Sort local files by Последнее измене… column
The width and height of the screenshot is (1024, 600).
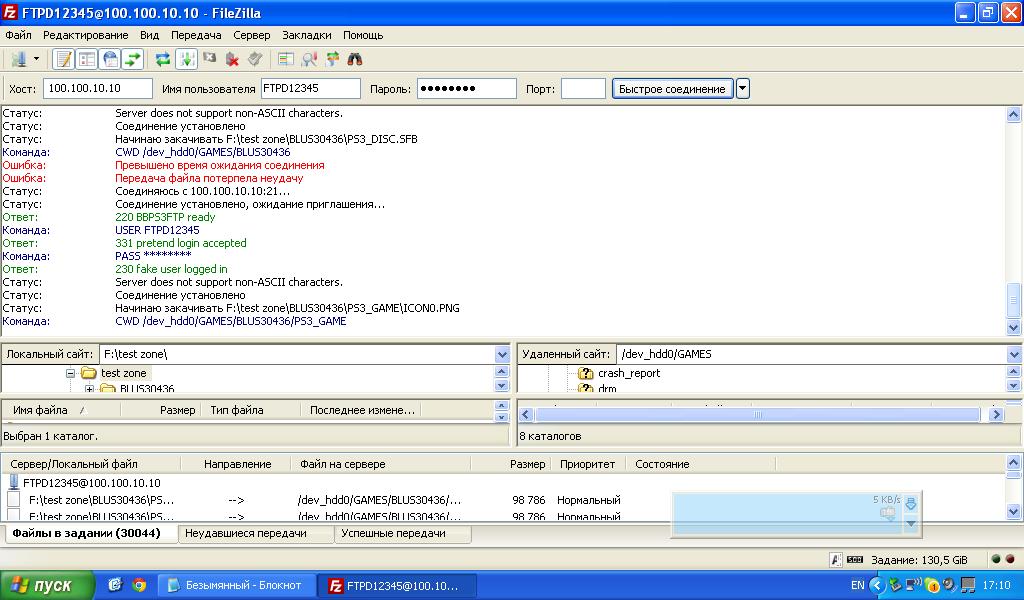click(361, 410)
